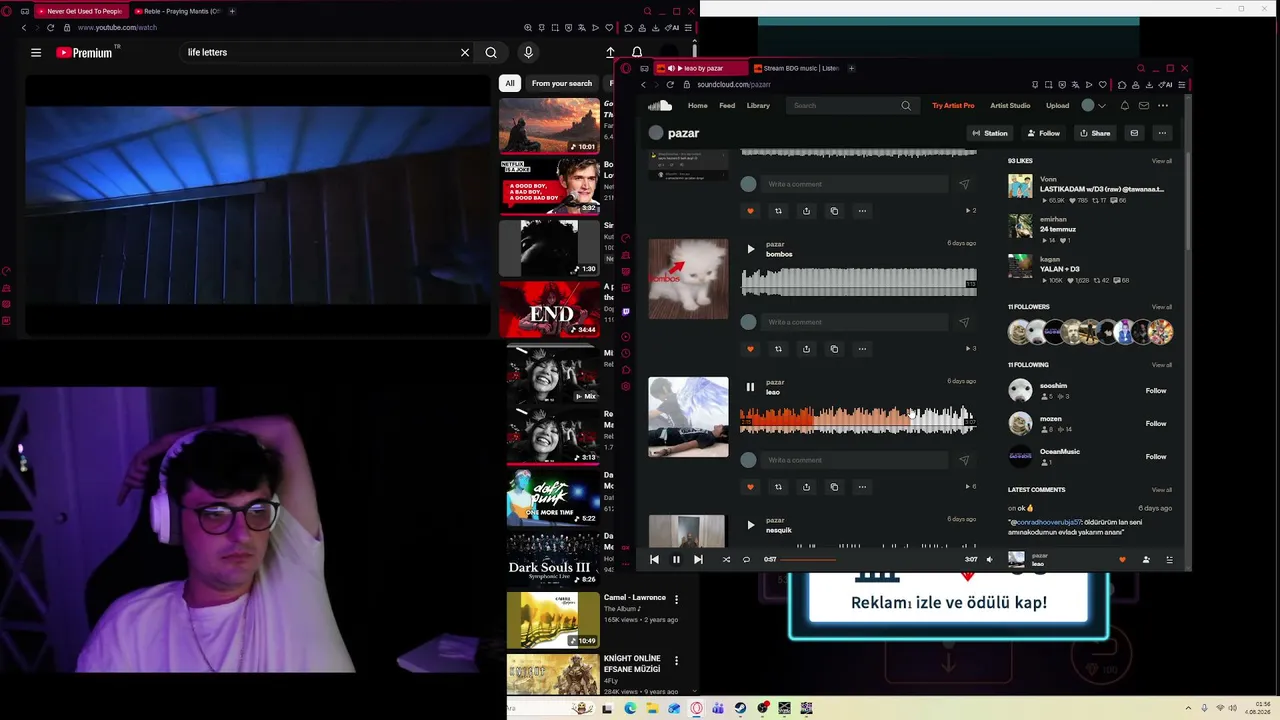Viewport: 1280px width, 720px height.
Task: Toggle like on the bombos track
Action: click(x=750, y=349)
